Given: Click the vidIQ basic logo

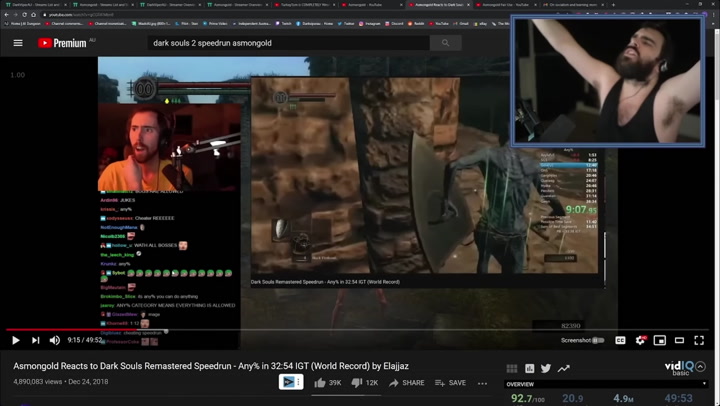Looking at the screenshot, I should (x=679, y=368).
